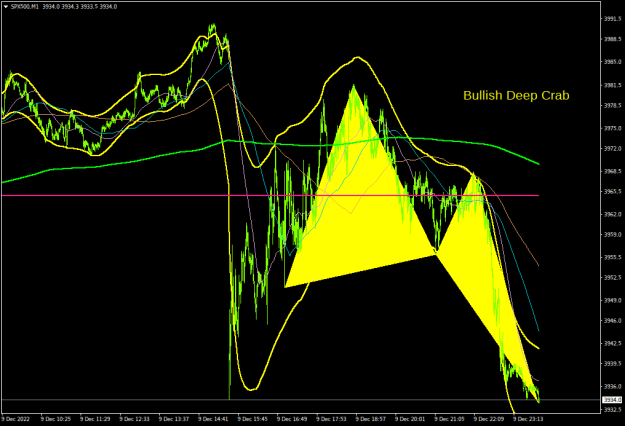
Task: Click the 9 Dec 2022 date label
Action: tap(15, 419)
